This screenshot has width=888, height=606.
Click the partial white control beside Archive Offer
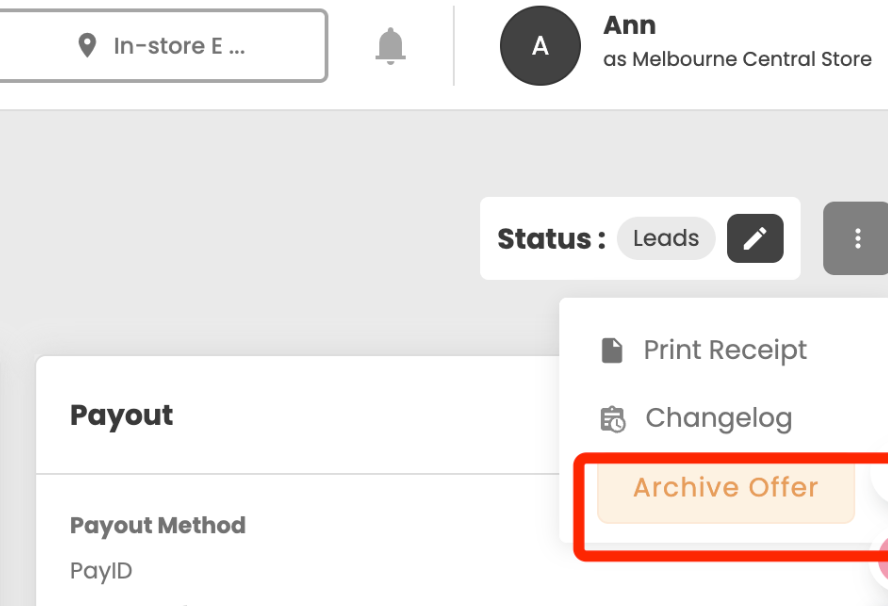(880, 480)
